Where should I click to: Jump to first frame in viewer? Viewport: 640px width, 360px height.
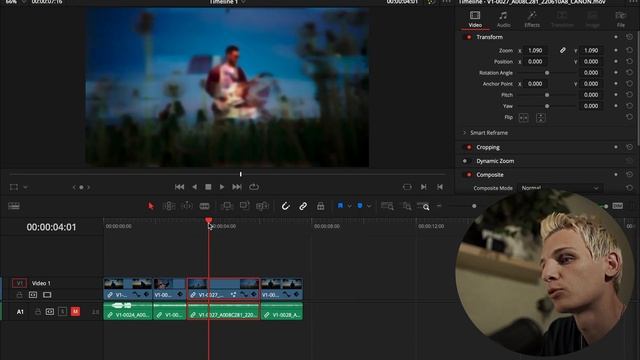point(179,187)
